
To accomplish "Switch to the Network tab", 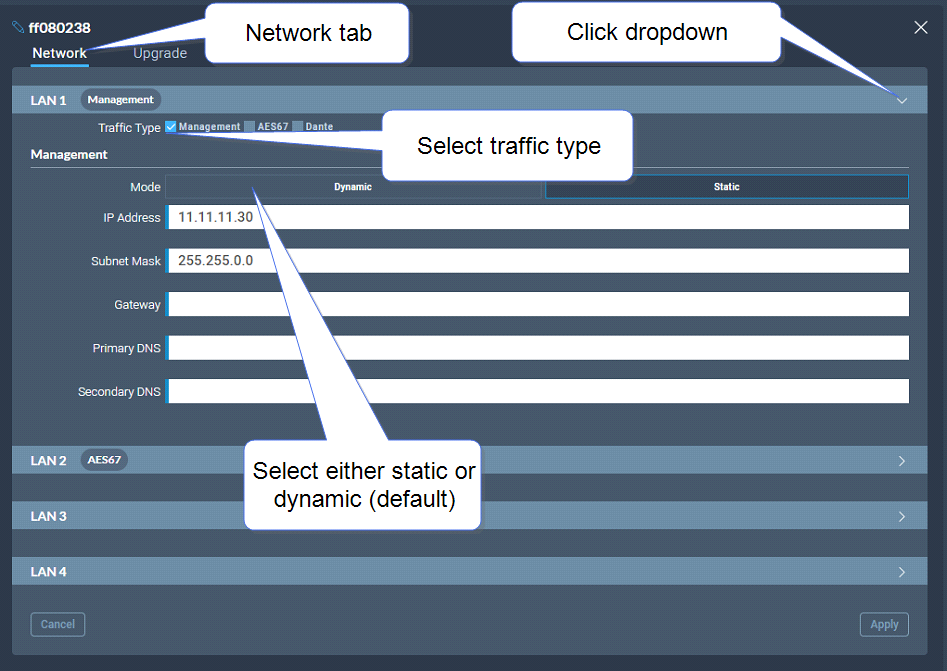I will 59,53.
